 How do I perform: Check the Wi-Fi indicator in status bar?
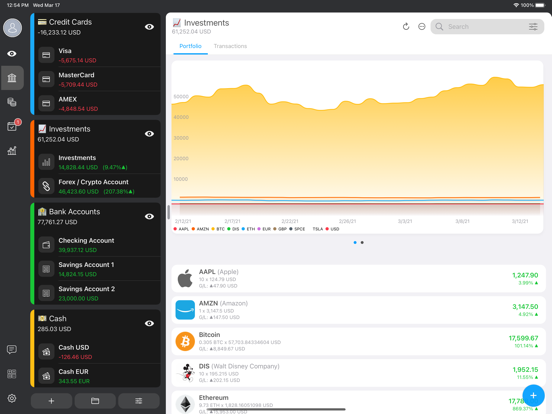(x=516, y=5)
